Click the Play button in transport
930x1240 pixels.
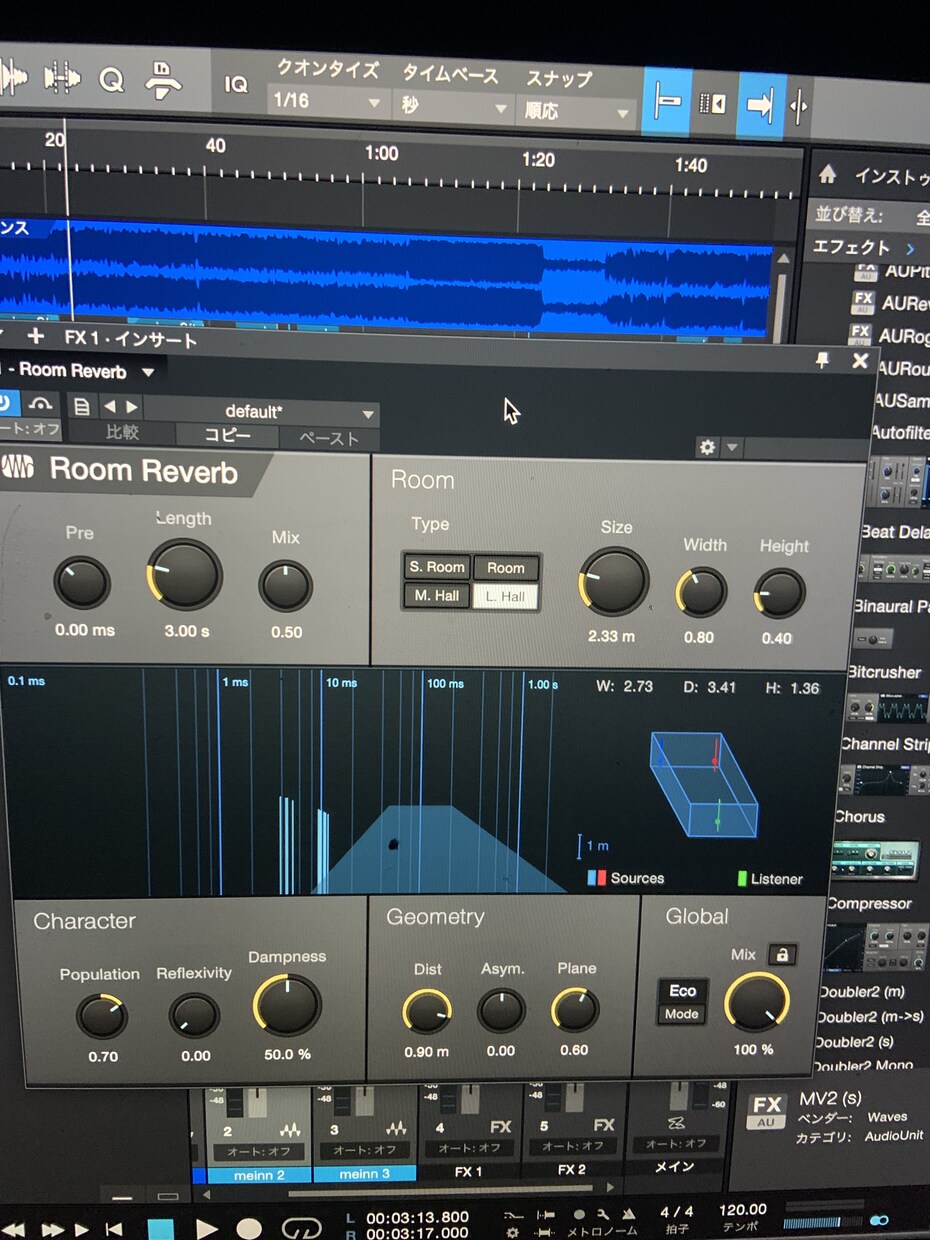click(206, 1229)
